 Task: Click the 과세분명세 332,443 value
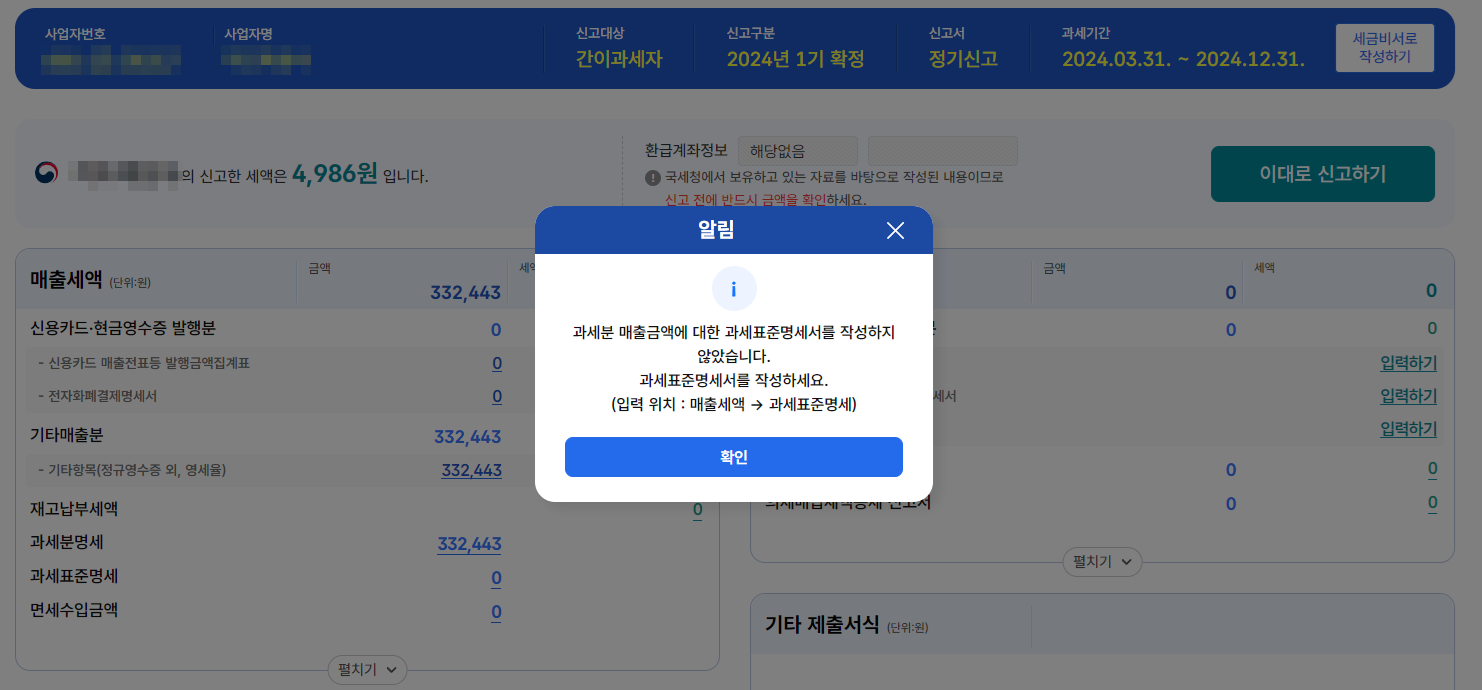pos(469,544)
